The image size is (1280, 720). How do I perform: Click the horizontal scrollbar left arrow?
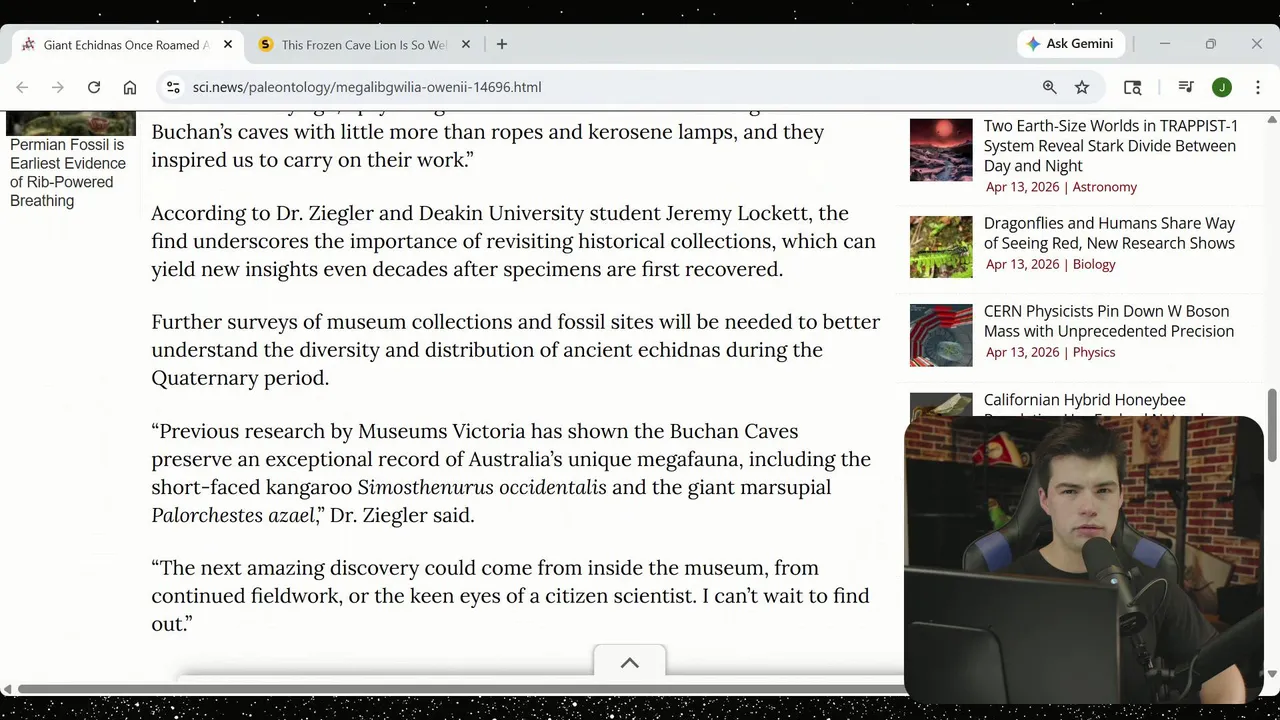[7, 689]
